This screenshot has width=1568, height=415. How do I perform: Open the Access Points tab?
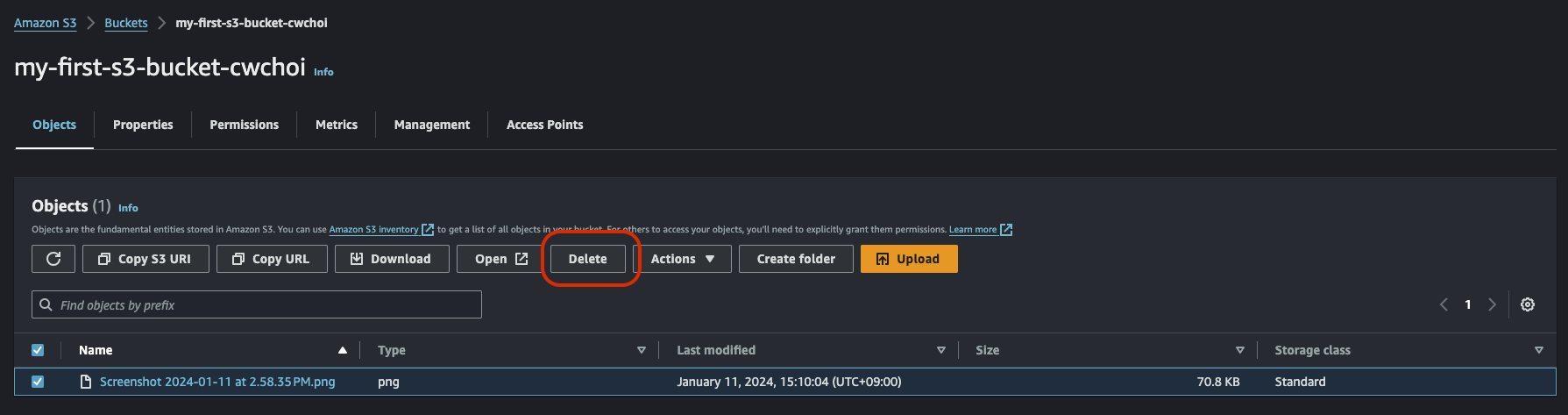[544, 125]
